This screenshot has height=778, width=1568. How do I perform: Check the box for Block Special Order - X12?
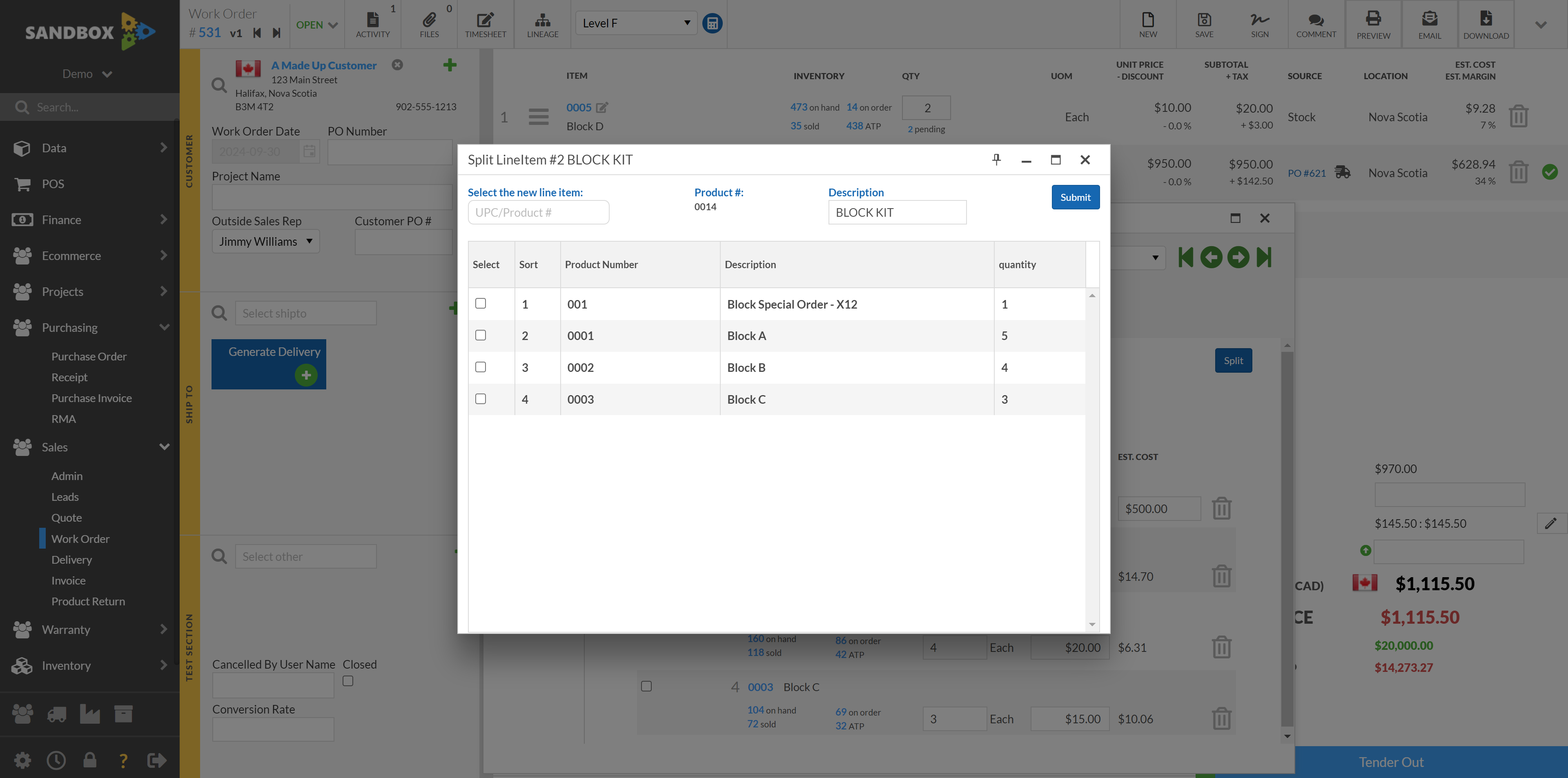[480, 303]
